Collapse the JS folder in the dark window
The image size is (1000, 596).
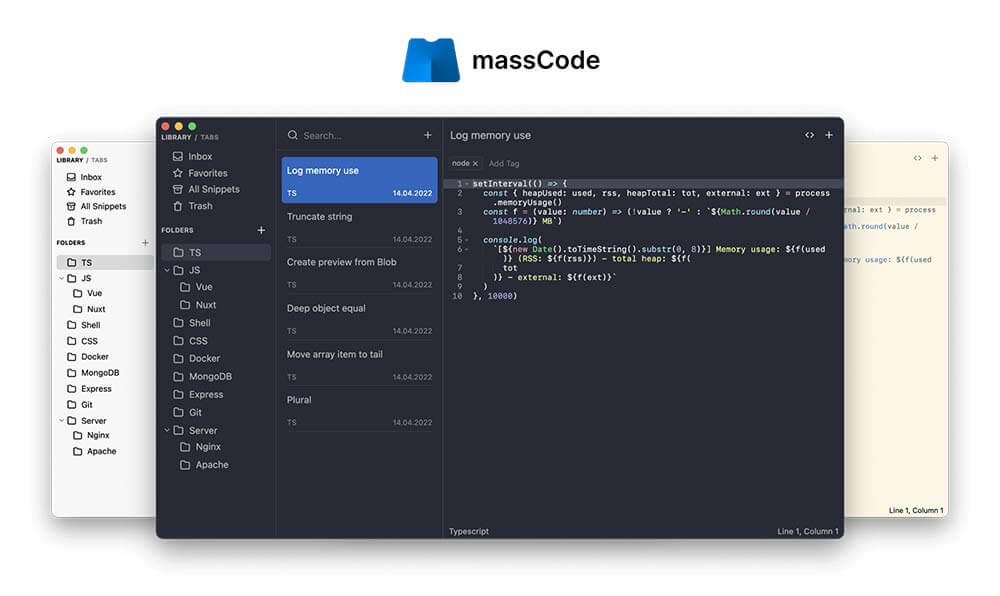(167, 270)
